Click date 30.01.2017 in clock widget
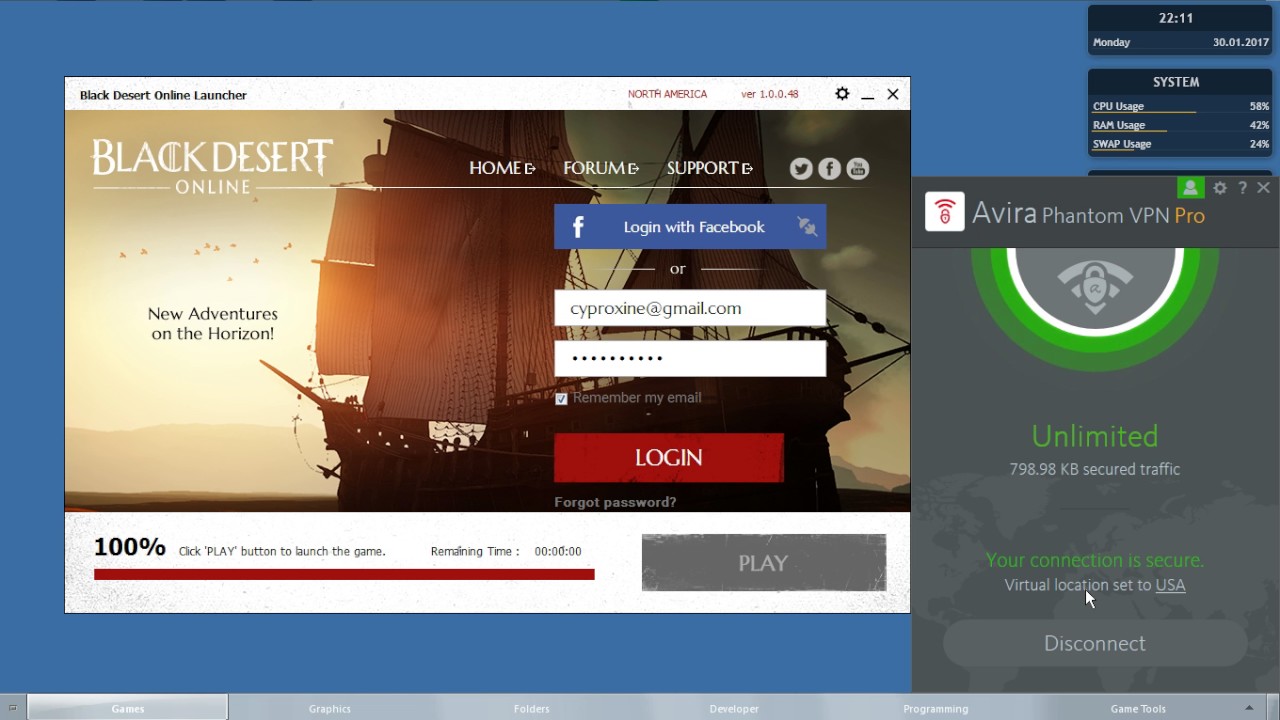The width and height of the screenshot is (1280, 720). pyautogui.click(x=1241, y=42)
